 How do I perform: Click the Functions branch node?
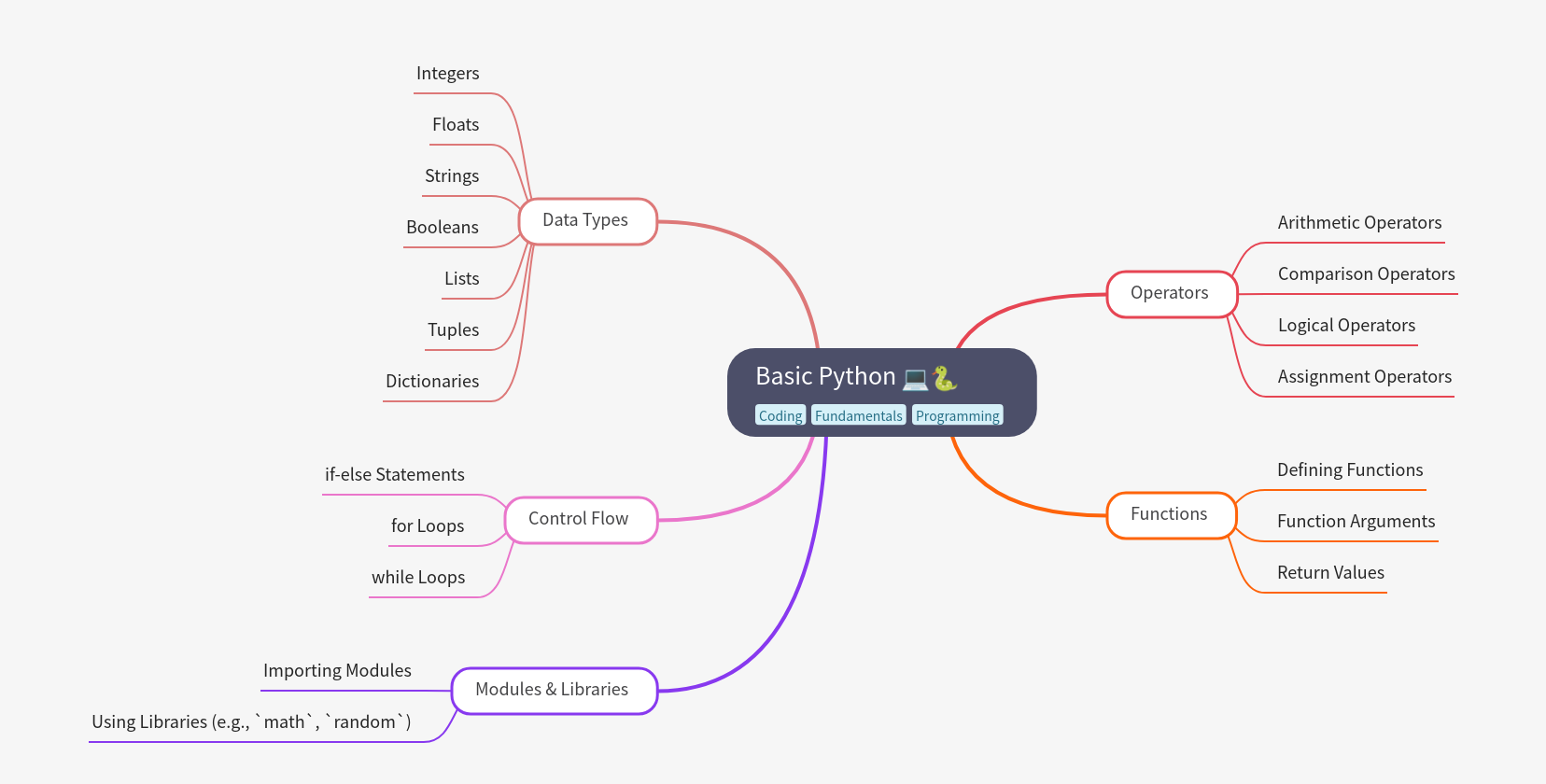[1170, 515]
